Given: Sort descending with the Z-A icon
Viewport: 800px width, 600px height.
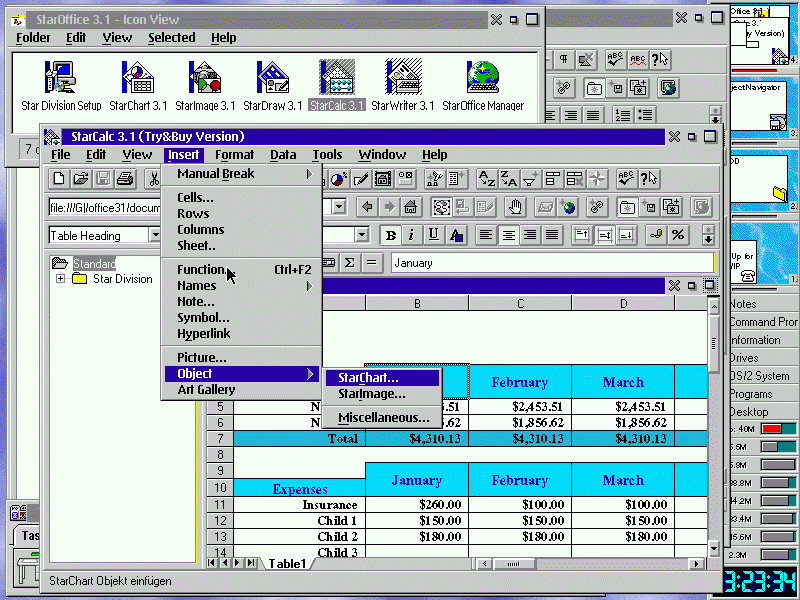Looking at the screenshot, I should pos(509,179).
